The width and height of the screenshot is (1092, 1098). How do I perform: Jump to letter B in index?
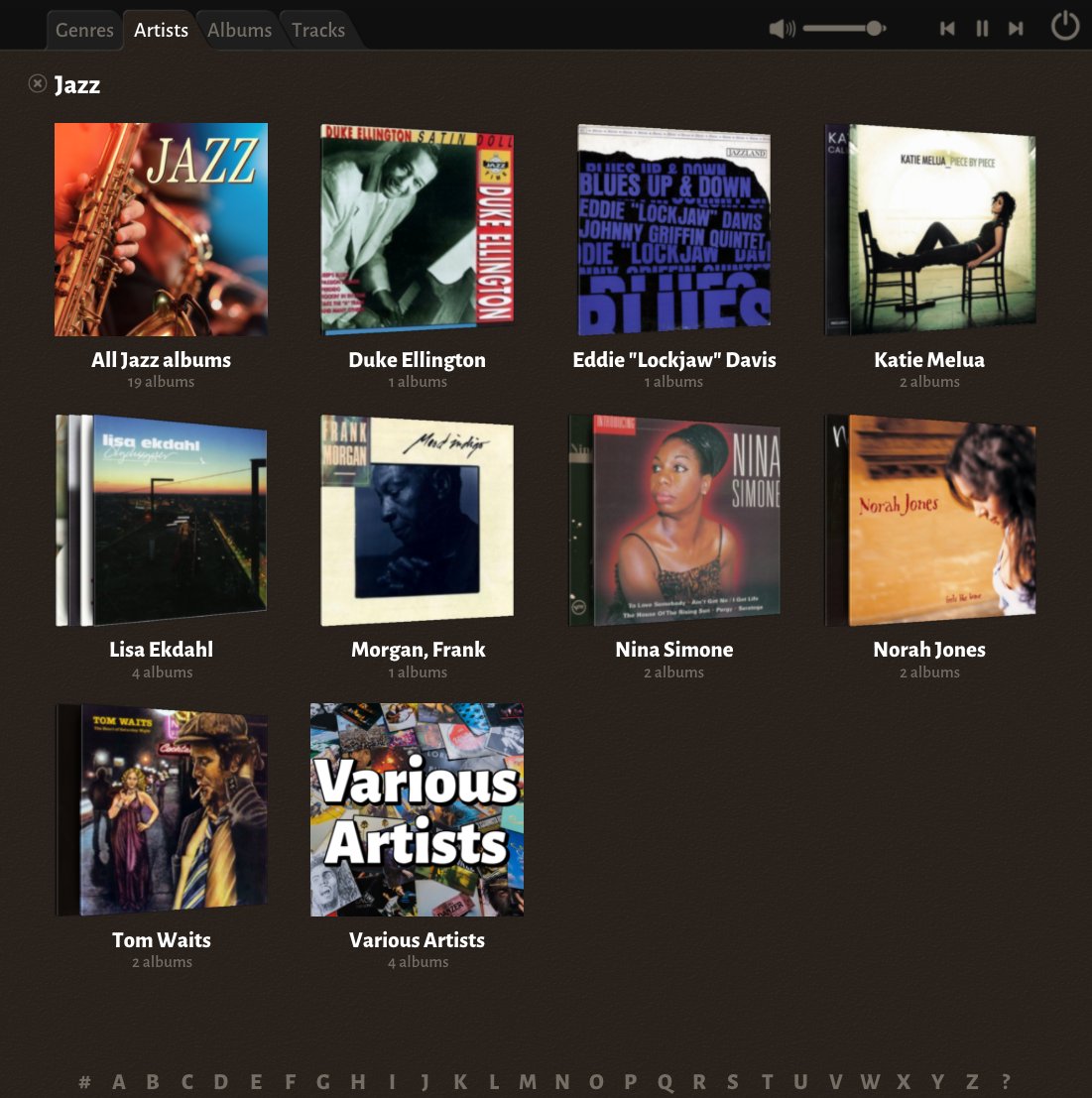click(153, 1082)
